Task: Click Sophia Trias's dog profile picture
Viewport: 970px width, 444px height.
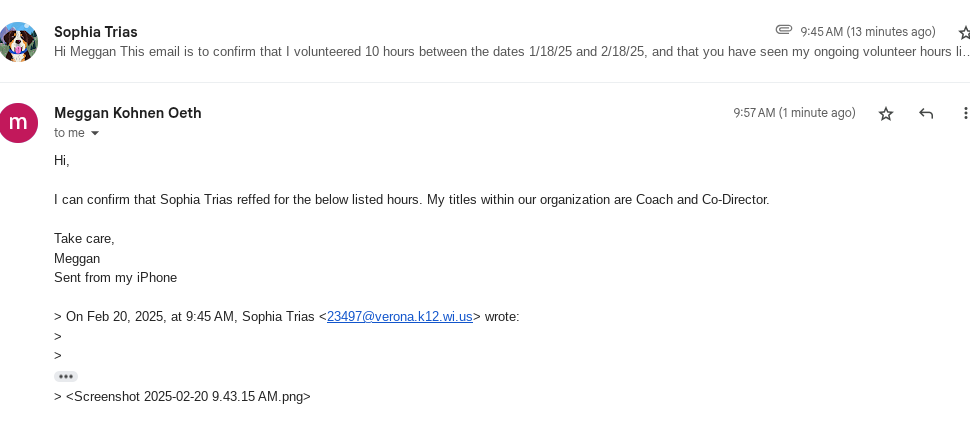Action: point(19,42)
